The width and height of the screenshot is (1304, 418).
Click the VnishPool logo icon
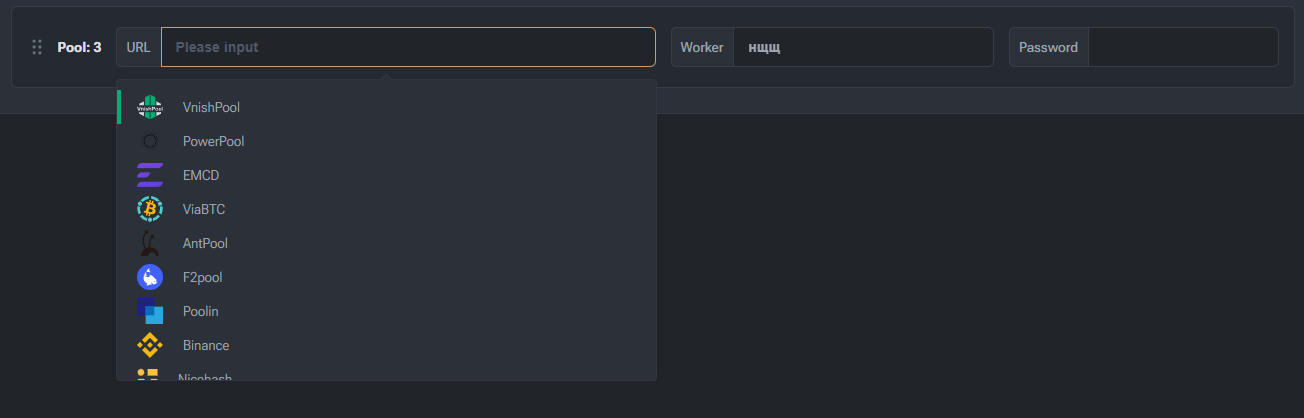tap(150, 107)
